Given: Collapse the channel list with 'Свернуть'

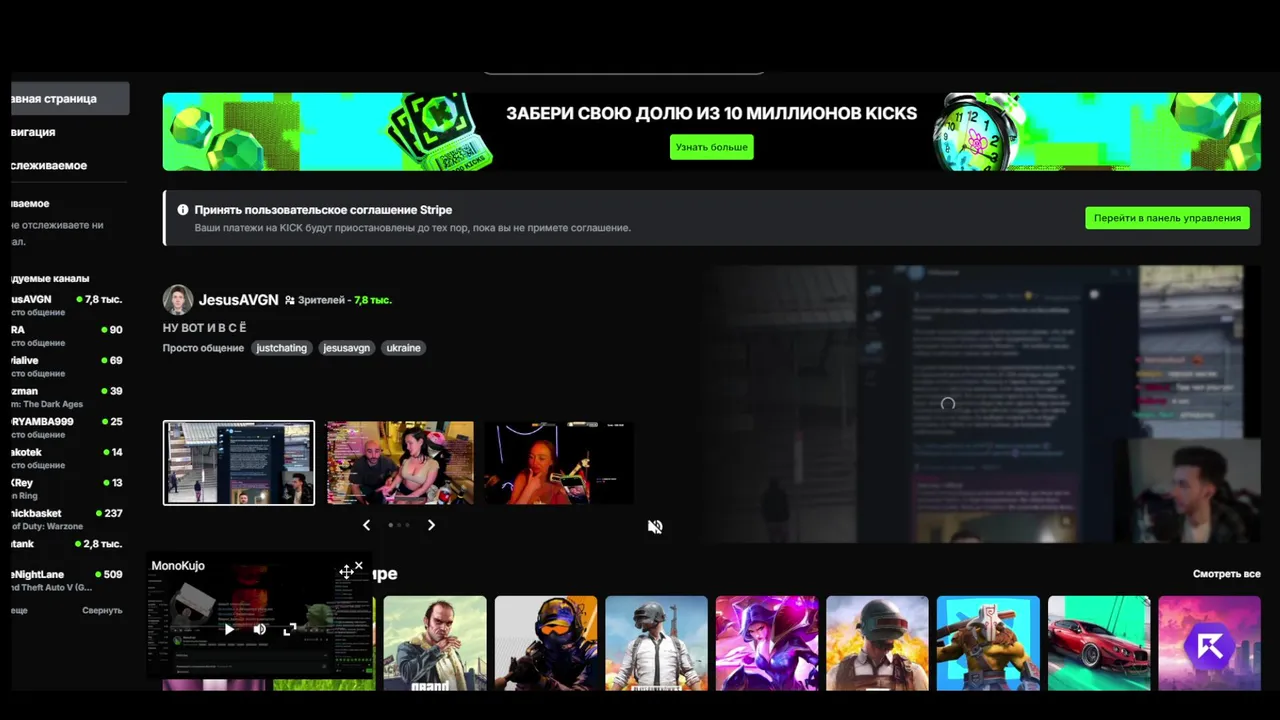Looking at the screenshot, I should [x=102, y=610].
